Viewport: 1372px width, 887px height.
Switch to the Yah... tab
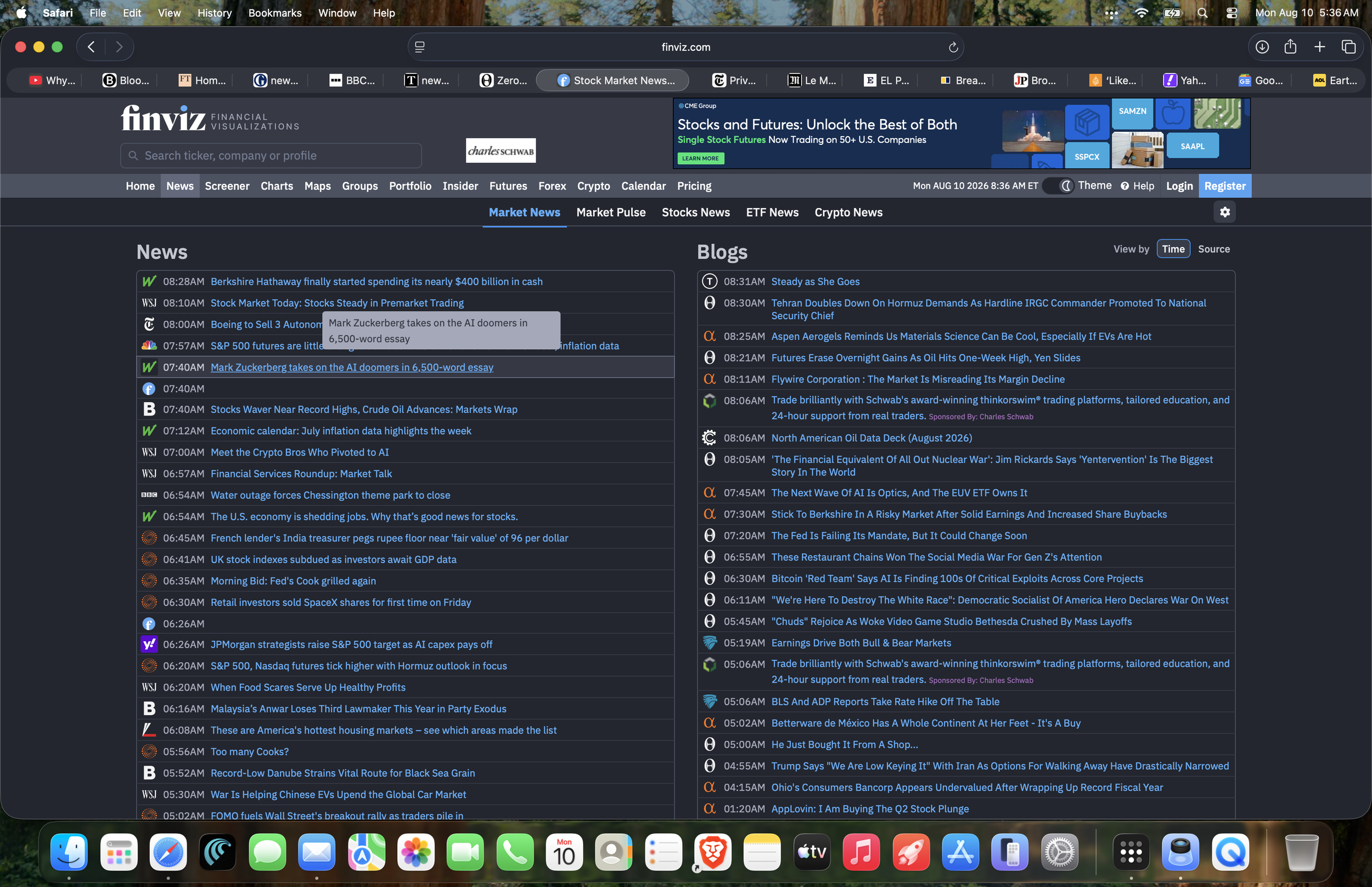[x=1184, y=81]
